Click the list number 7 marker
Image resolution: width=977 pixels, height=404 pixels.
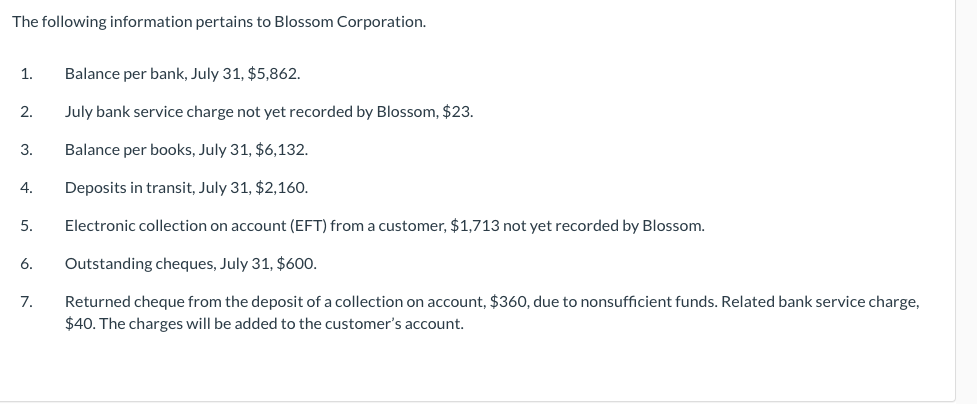coord(26,301)
